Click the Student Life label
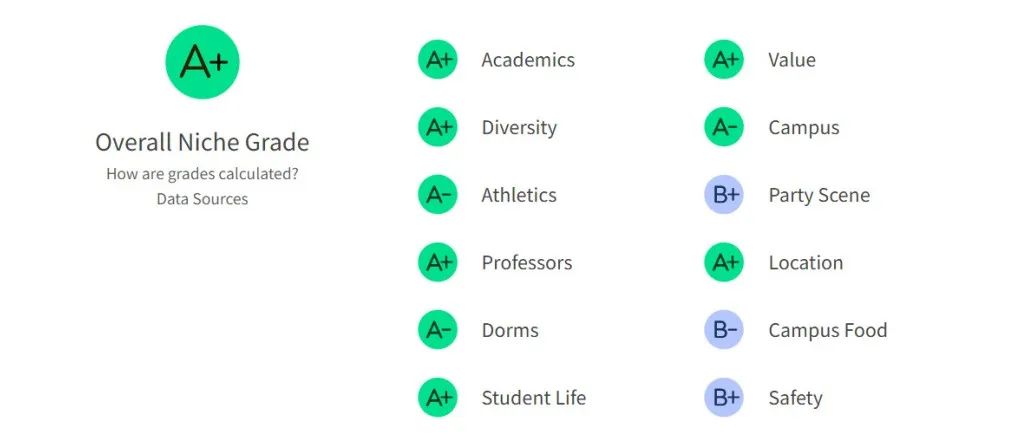 coord(534,398)
